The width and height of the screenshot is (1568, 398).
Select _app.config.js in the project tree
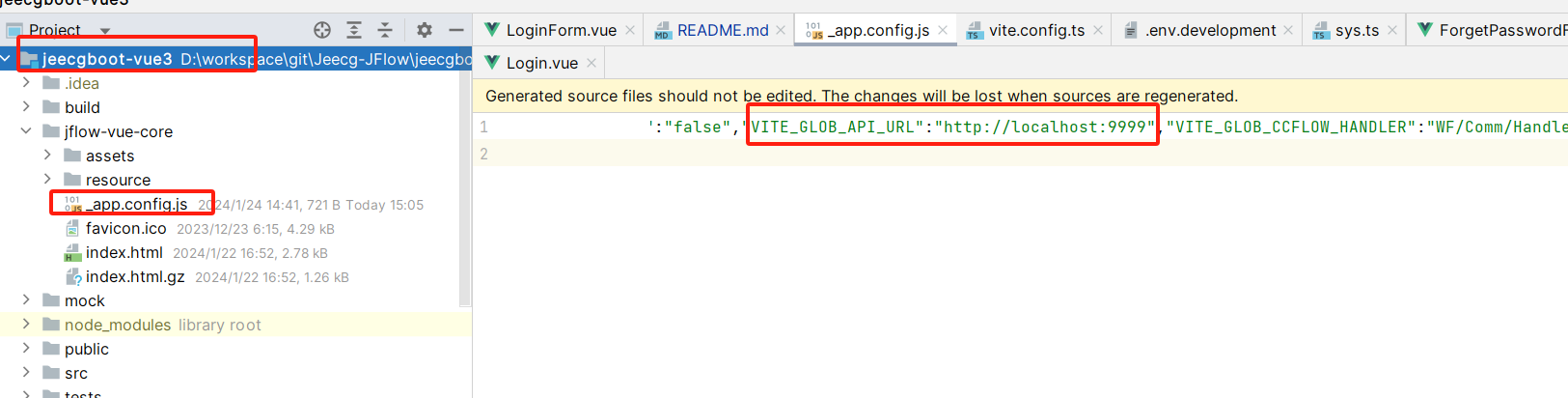[139, 204]
